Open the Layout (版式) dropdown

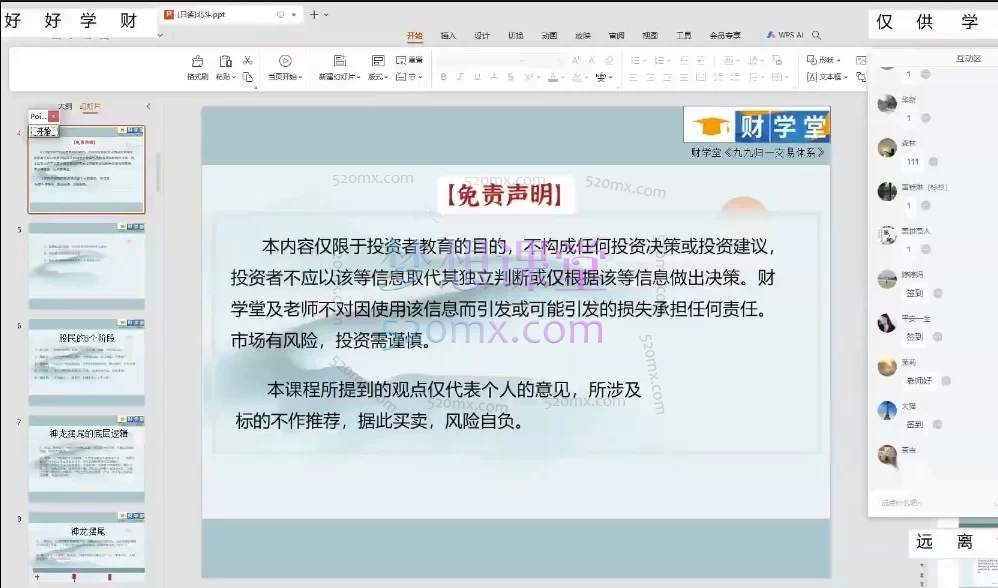point(379,75)
